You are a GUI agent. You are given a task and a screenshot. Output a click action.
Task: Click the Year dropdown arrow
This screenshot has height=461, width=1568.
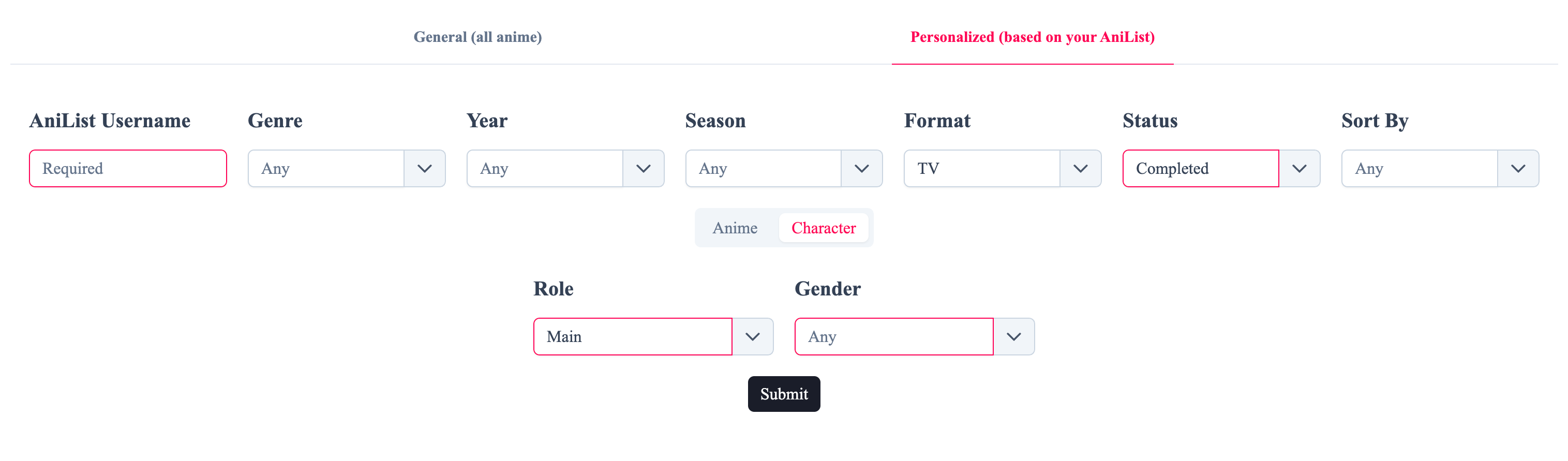(x=644, y=169)
